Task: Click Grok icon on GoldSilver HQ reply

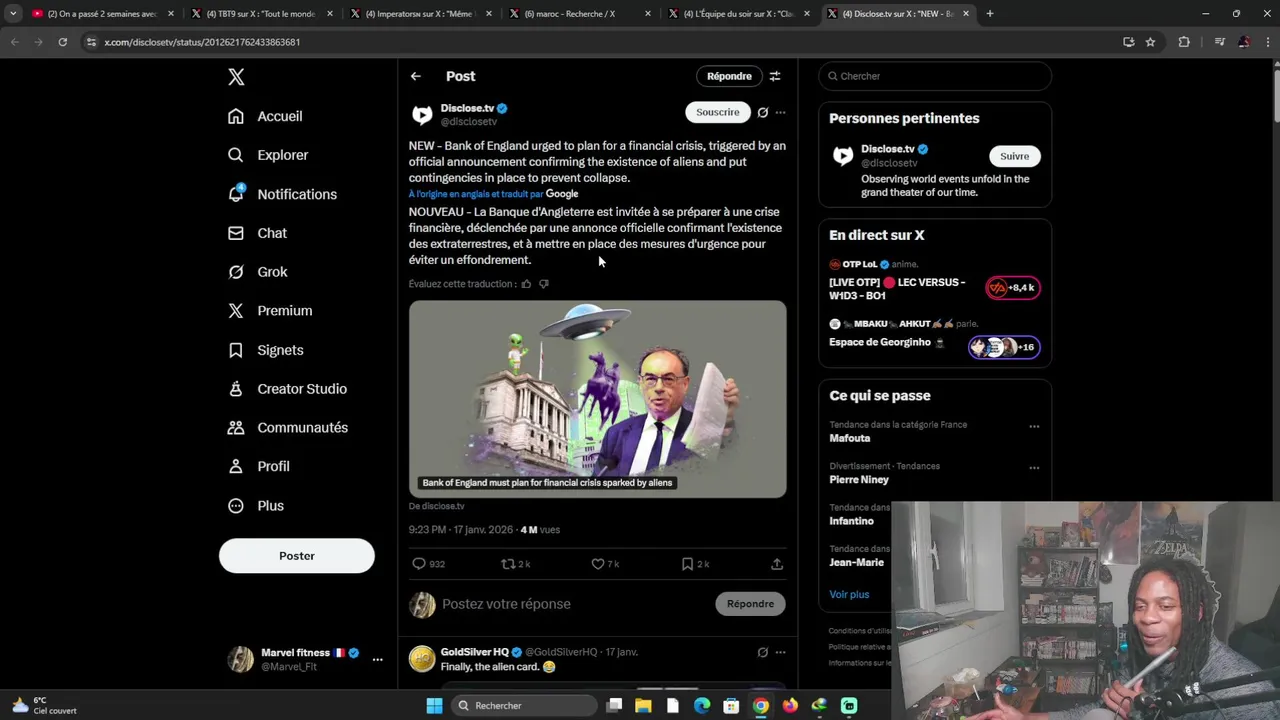Action: pyautogui.click(x=762, y=652)
